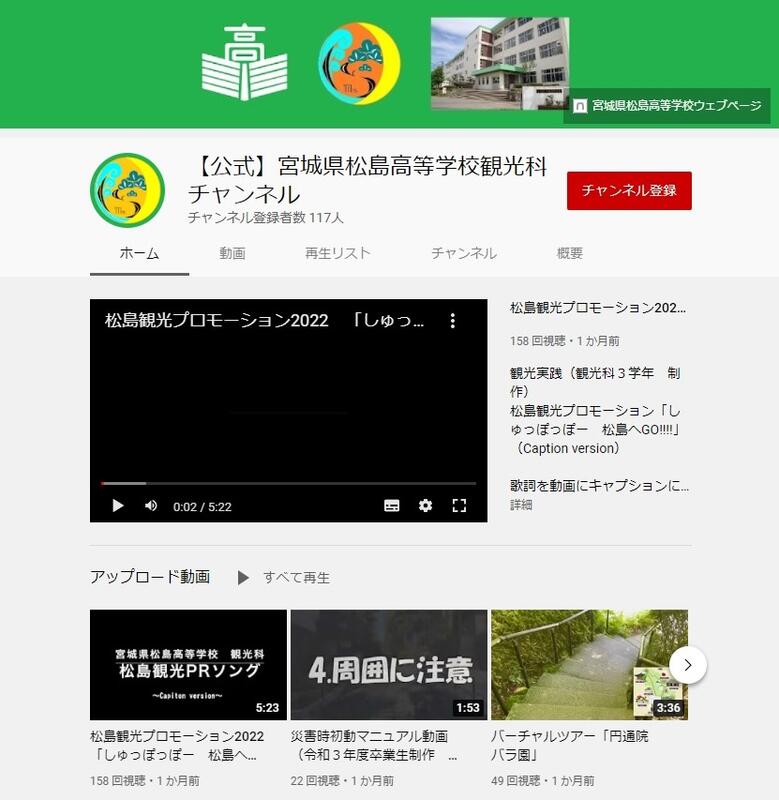Viewport: 779px width, 800px height.
Task: Open 松島観光PRソング video thumbnail
Action: (x=188, y=665)
